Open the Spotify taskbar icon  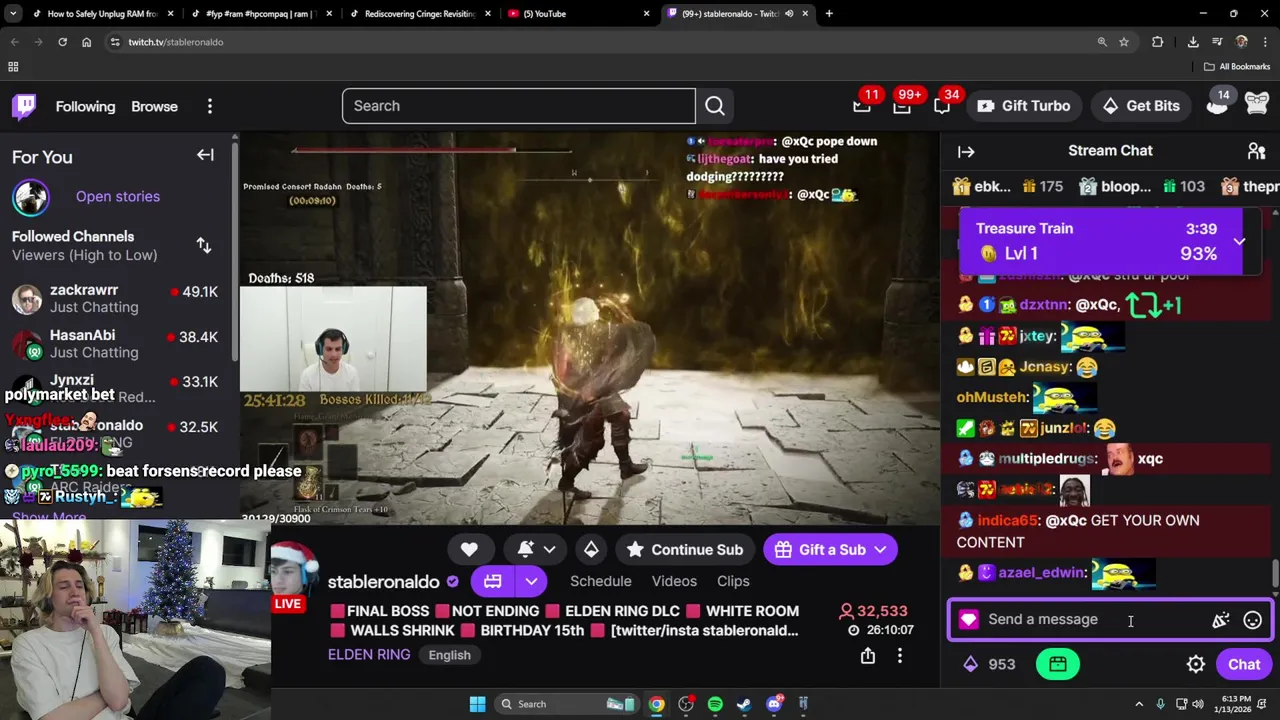point(715,704)
